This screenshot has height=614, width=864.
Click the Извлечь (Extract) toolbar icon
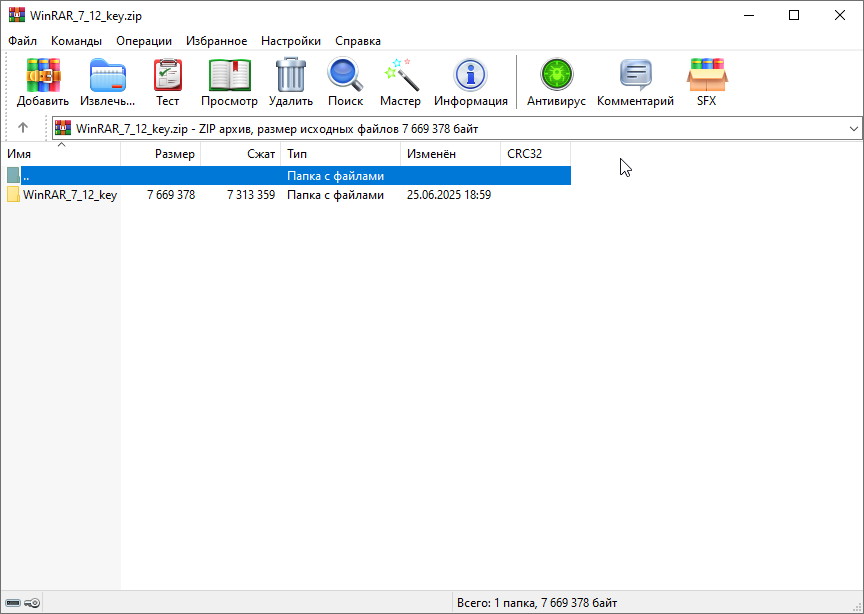107,75
